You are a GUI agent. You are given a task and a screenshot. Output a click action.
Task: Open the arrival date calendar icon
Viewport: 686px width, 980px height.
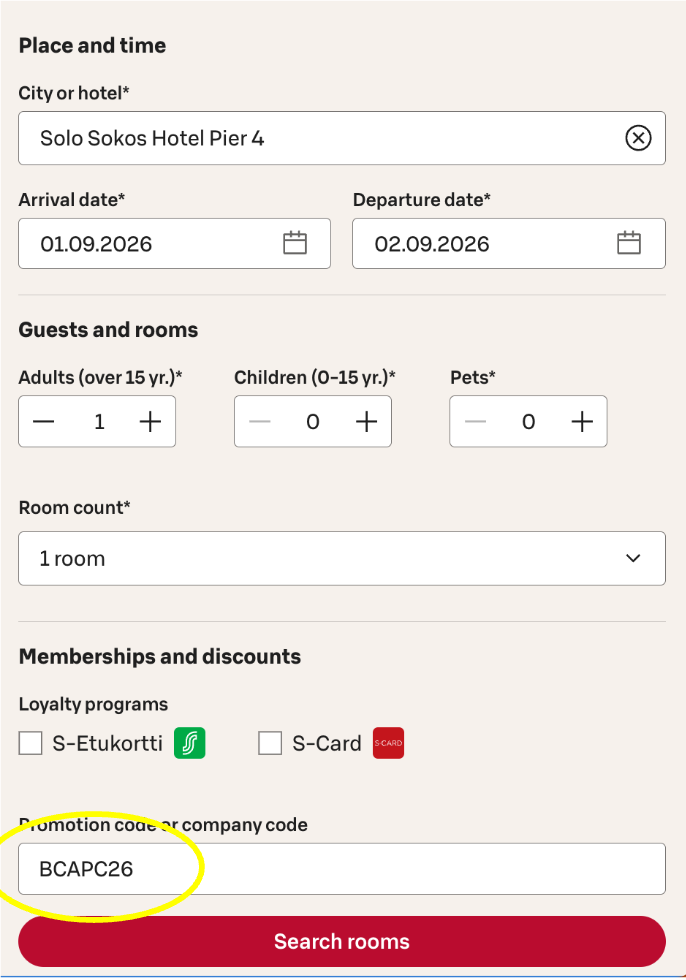[x=295, y=243]
